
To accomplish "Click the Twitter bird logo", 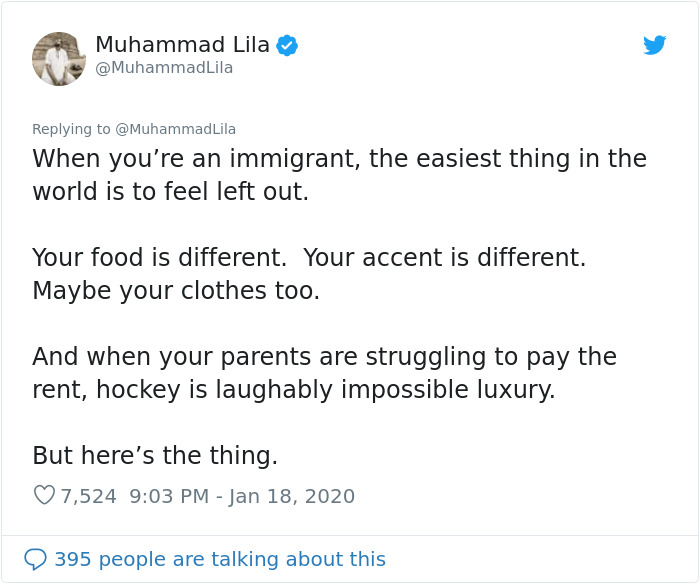I will 654,45.
